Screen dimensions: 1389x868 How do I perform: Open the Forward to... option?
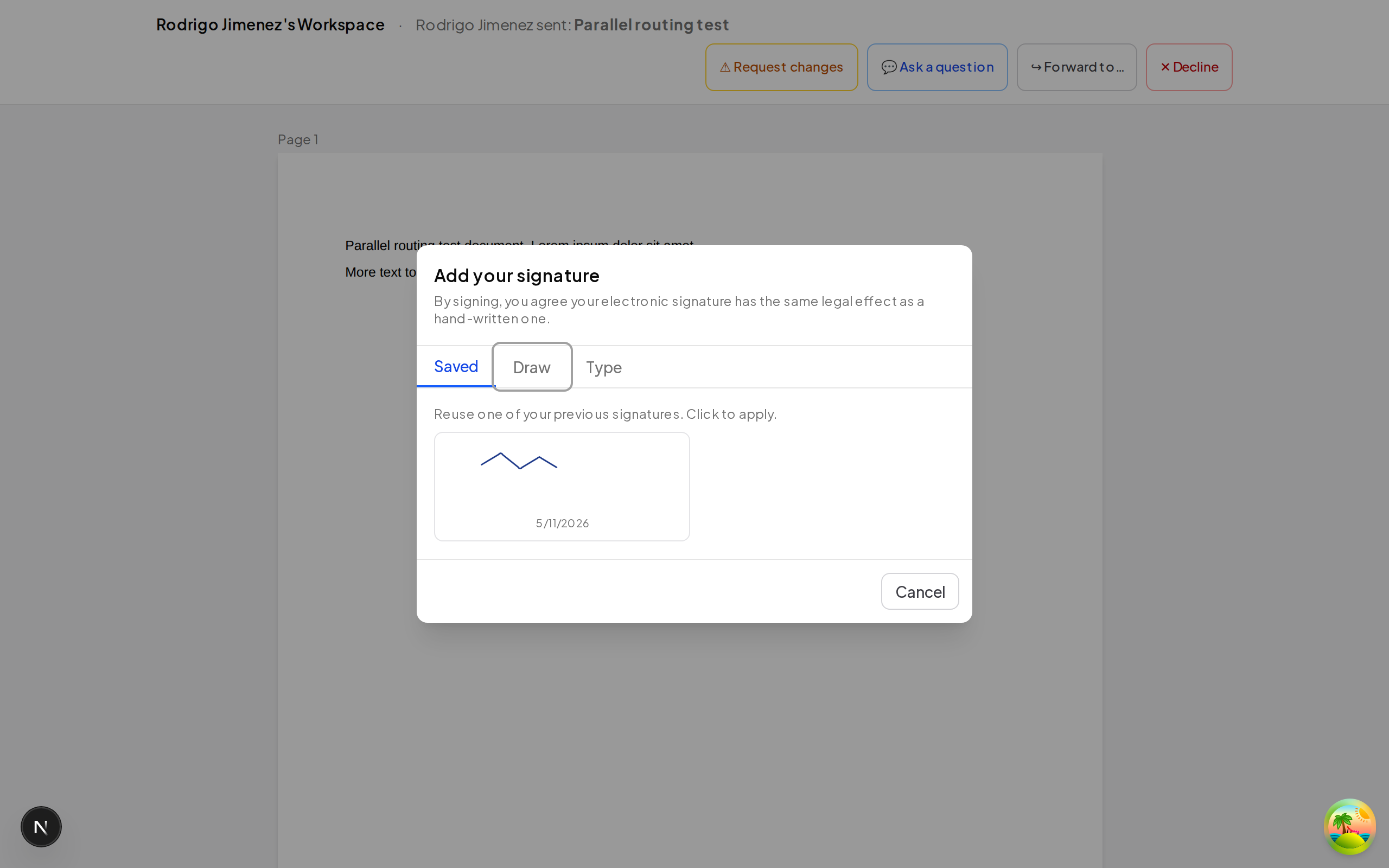coord(1077,67)
